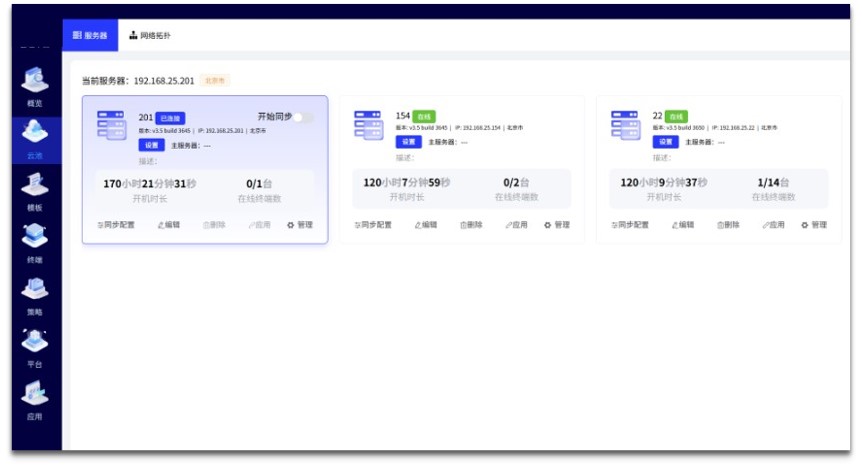This screenshot has width=862, height=470.
Task: Click online terminals 0/2台 on server 154
Action: click(x=516, y=183)
